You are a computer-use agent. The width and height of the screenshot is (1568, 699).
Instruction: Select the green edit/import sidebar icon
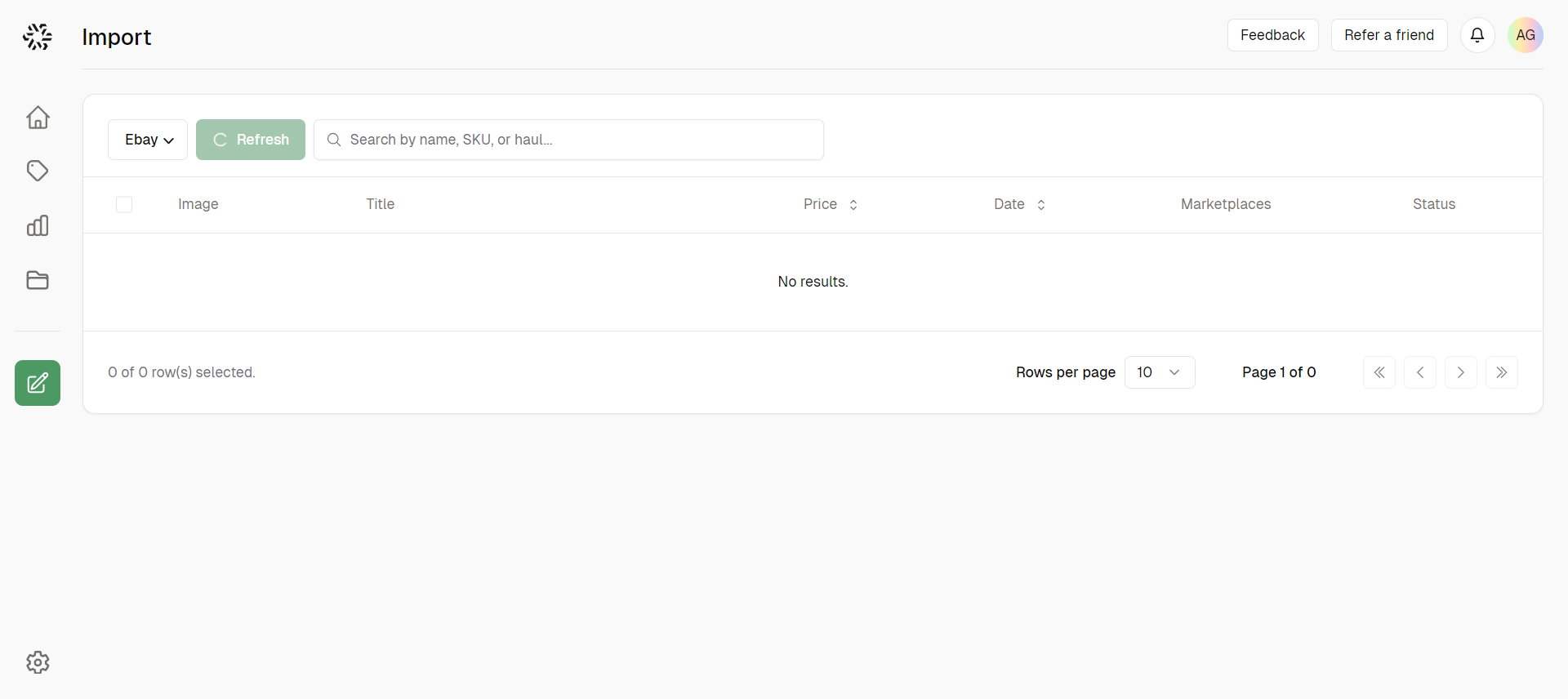tap(38, 383)
